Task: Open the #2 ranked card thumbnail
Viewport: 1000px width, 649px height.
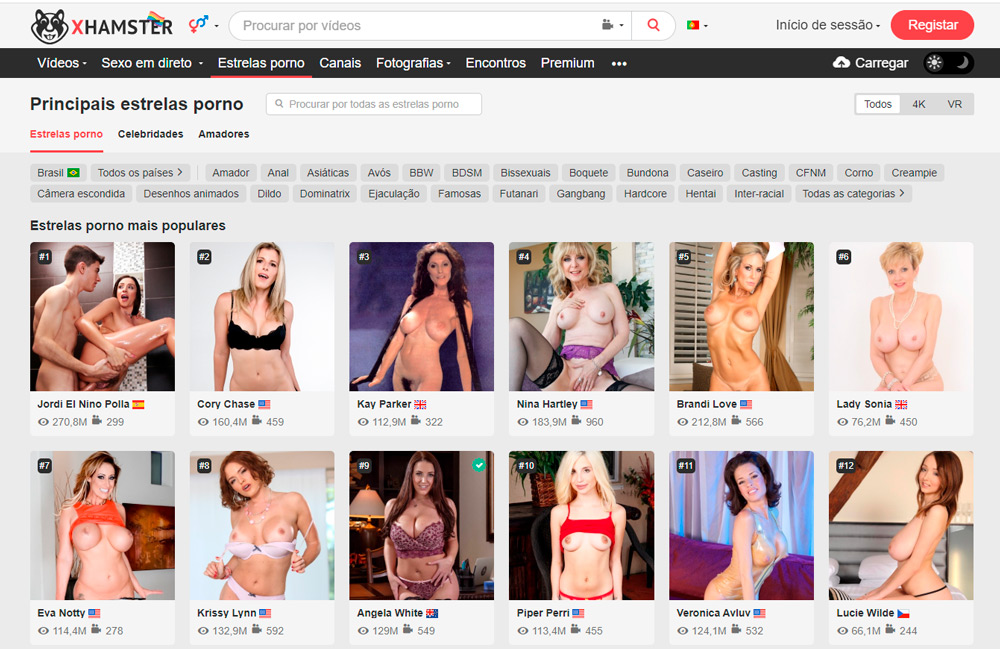Action: (x=262, y=316)
